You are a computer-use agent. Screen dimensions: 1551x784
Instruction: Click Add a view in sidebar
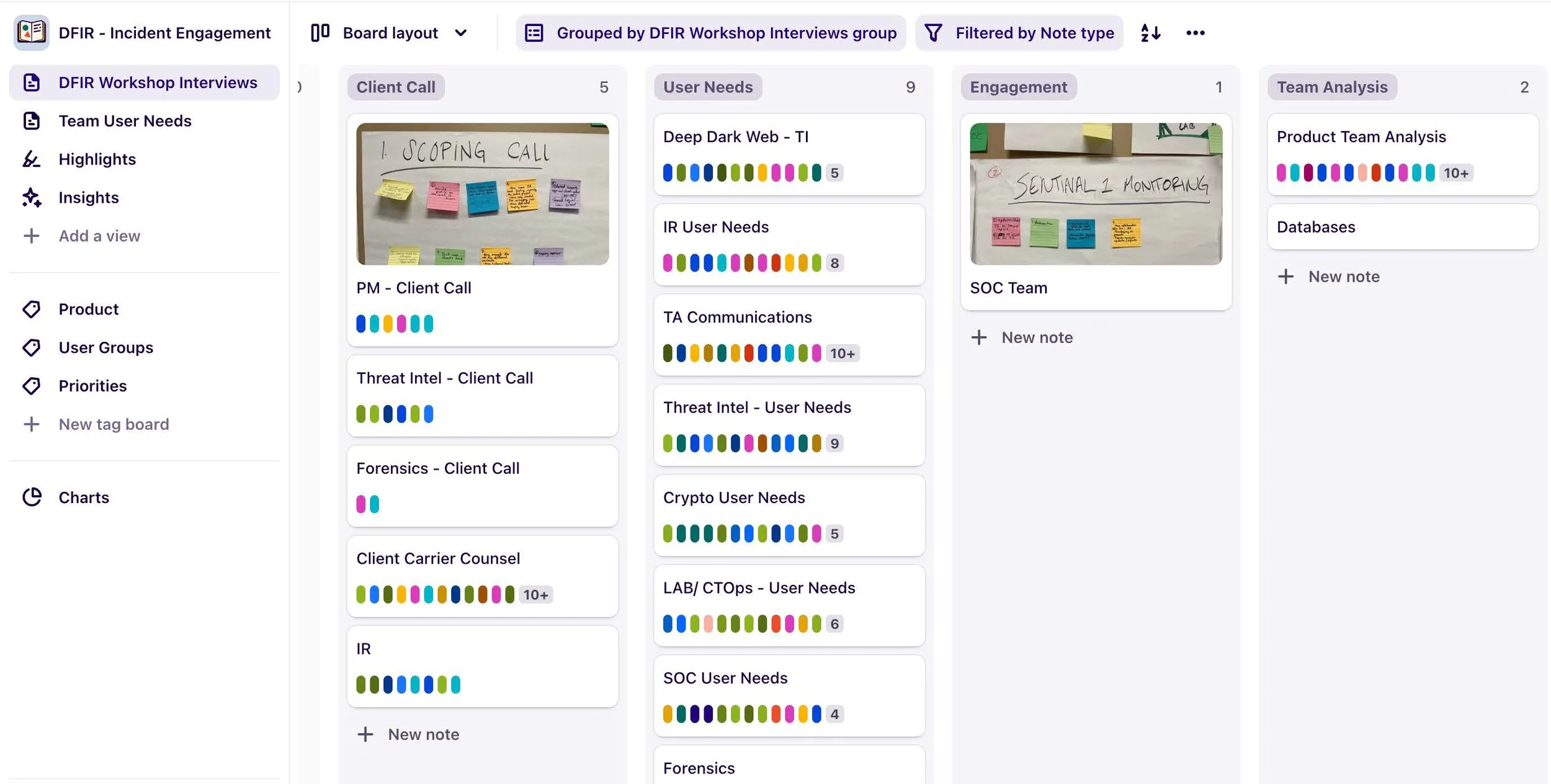pos(99,236)
